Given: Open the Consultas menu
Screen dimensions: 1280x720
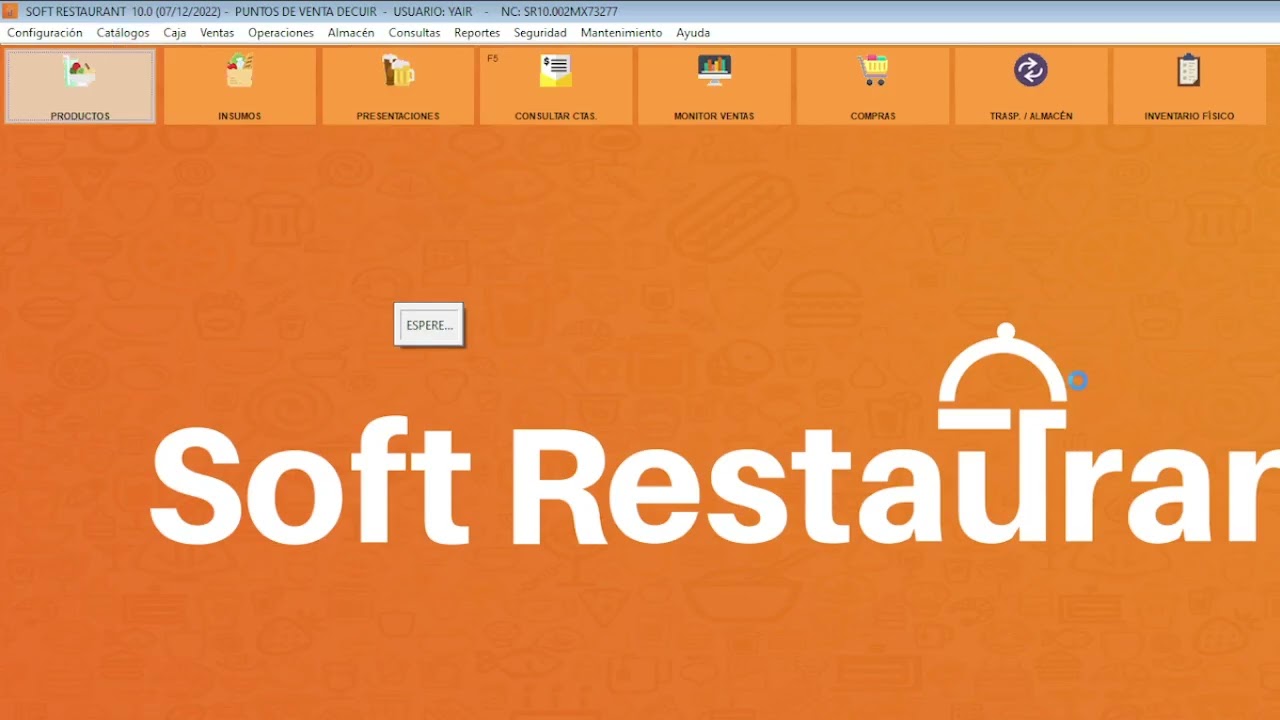Looking at the screenshot, I should tap(414, 33).
